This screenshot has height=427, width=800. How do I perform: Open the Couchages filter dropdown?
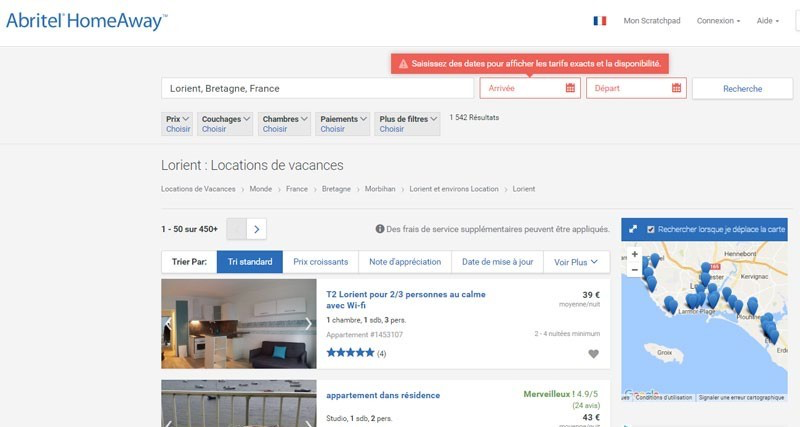point(225,124)
